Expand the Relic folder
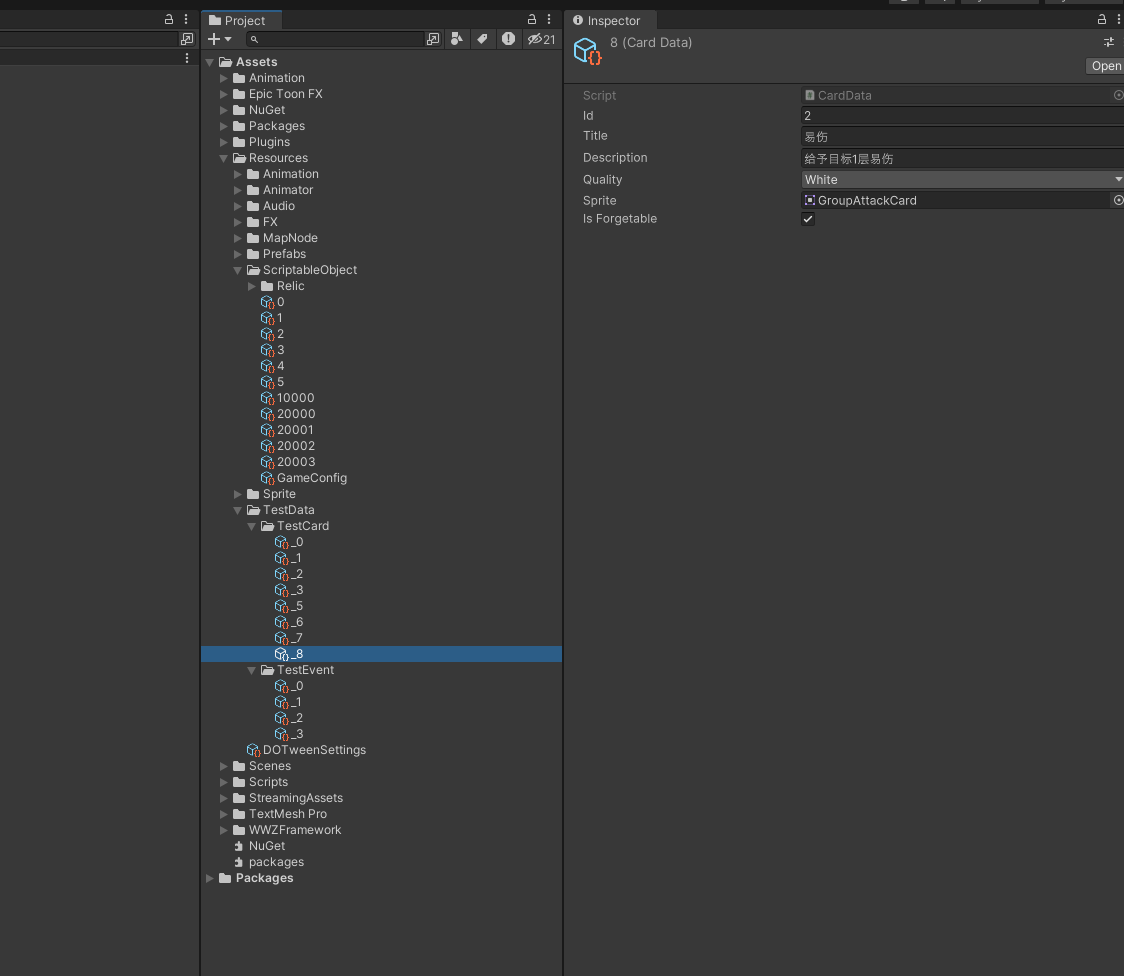The image size is (1124, 976). click(x=253, y=286)
